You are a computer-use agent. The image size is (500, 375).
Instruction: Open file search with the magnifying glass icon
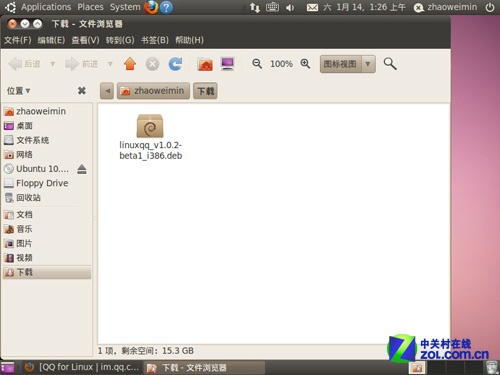390,64
